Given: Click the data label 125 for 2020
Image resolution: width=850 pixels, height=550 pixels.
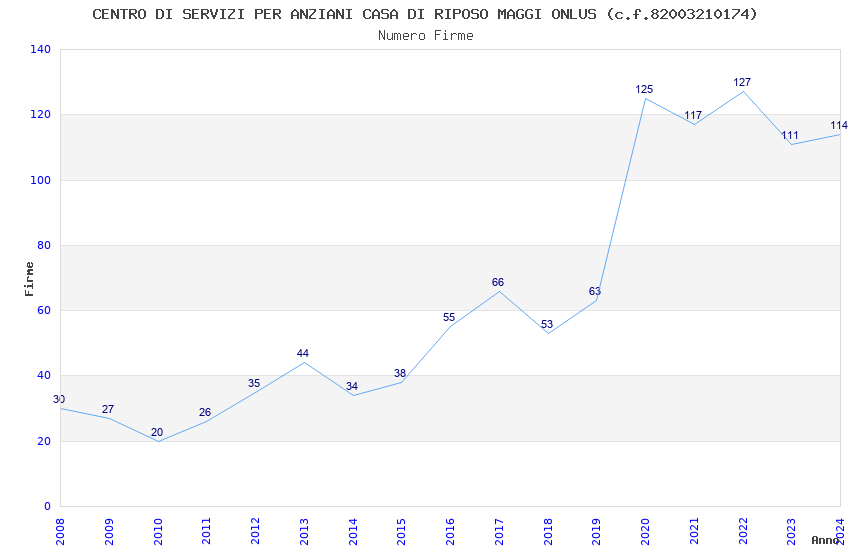Looking at the screenshot, I should click(644, 89).
